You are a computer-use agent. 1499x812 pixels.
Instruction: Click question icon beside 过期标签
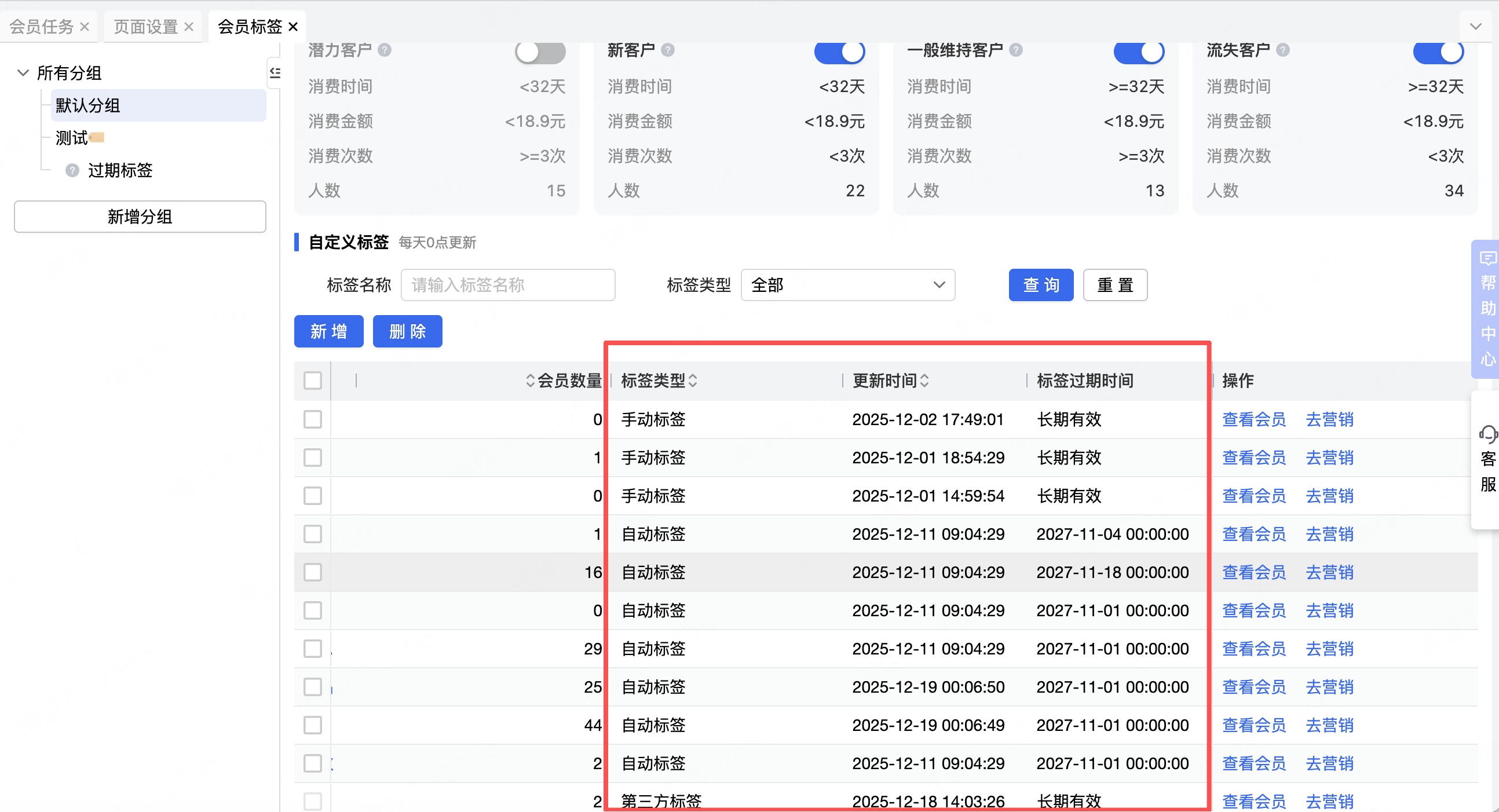click(x=72, y=170)
